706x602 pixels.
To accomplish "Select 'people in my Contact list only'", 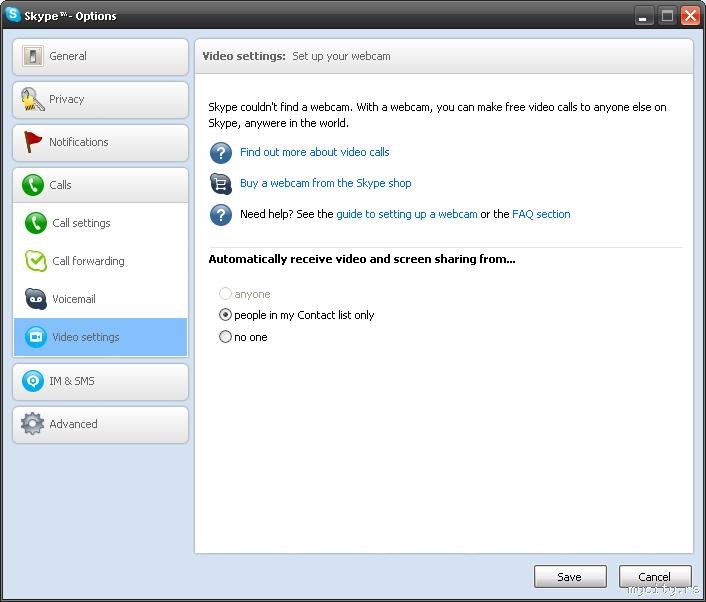I will [x=226, y=315].
